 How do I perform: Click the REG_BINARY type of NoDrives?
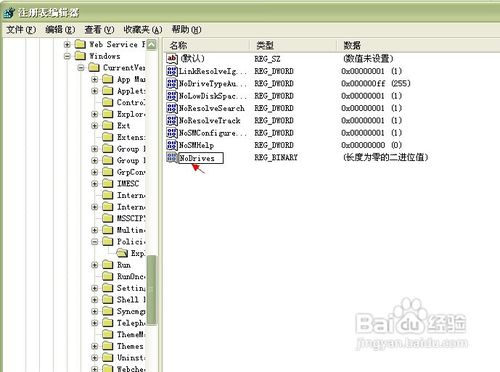(x=276, y=157)
